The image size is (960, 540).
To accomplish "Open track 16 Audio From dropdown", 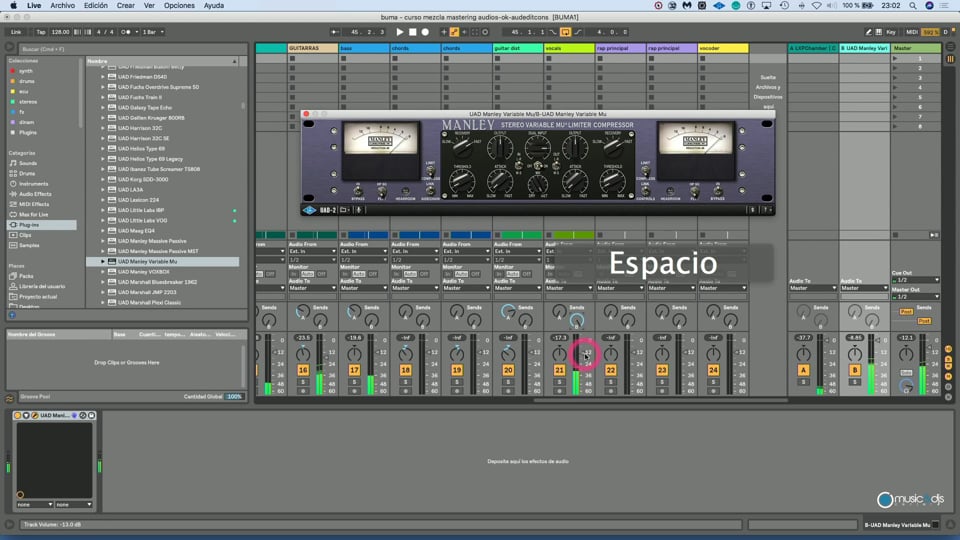I will click(x=312, y=251).
